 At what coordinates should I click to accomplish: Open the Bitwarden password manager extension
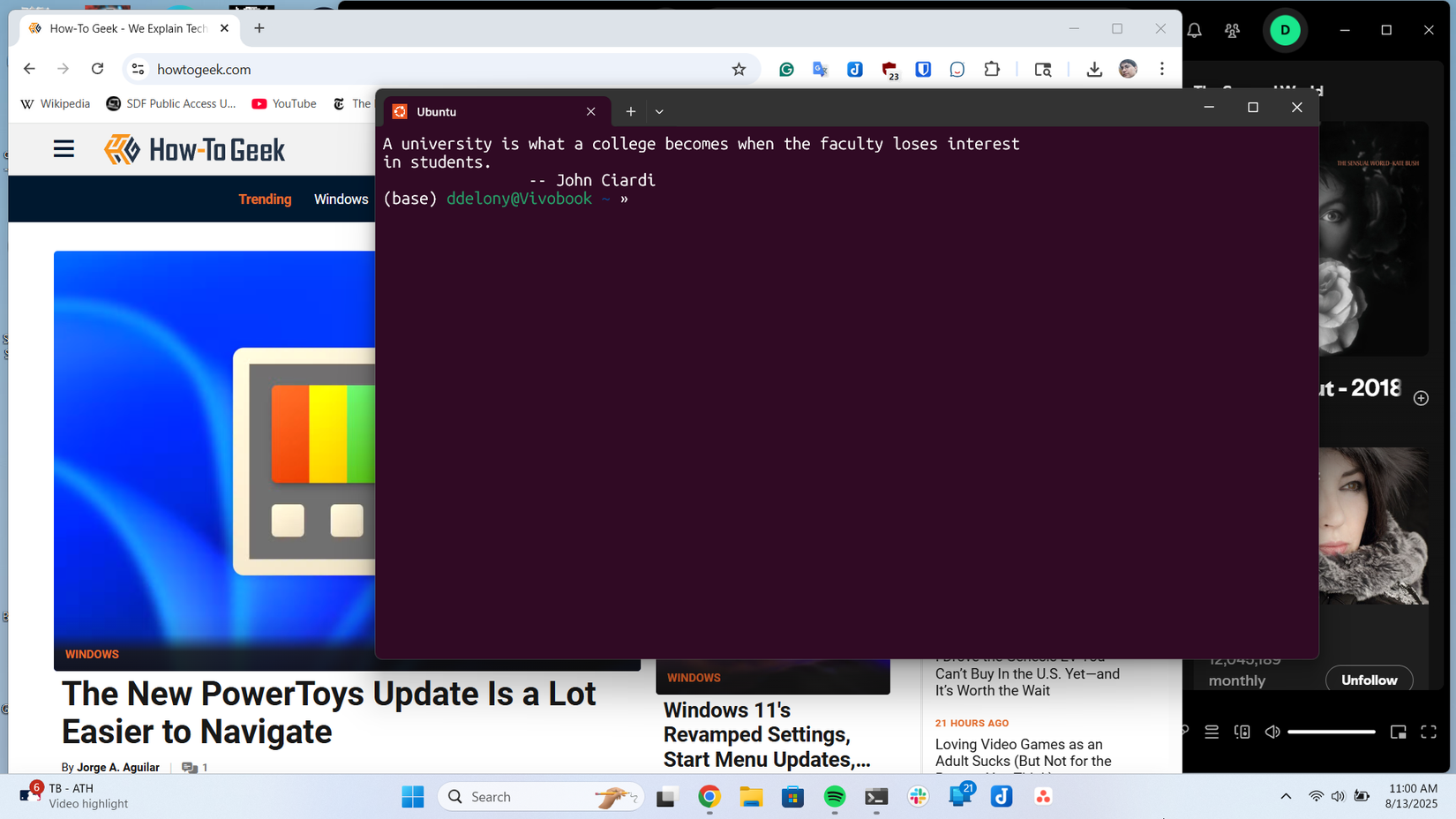click(923, 69)
